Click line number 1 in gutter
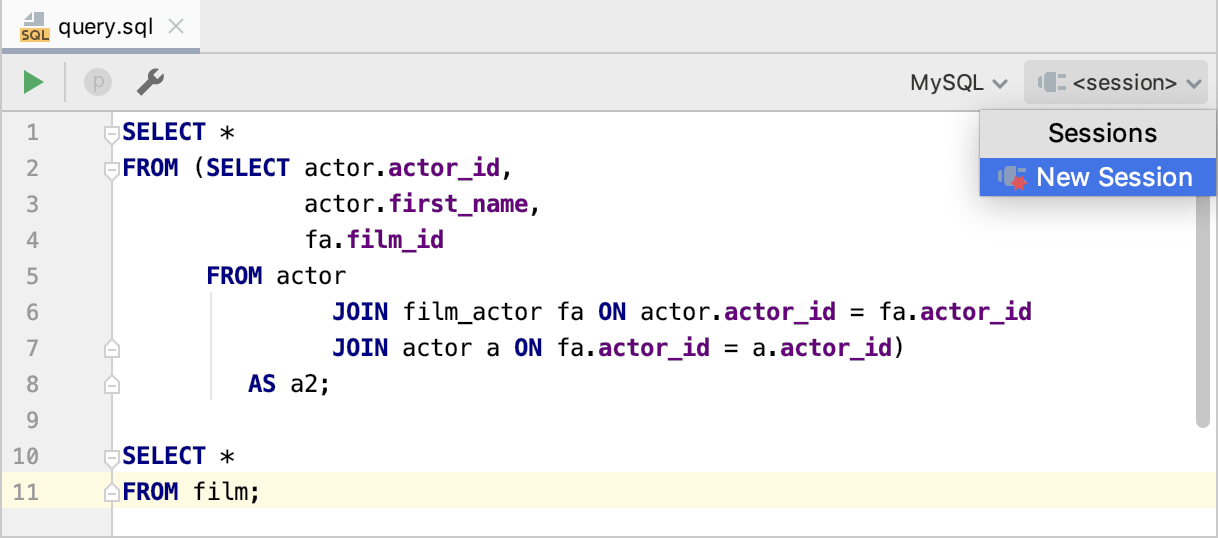This screenshot has width=1218, height=538. click(x=31, y=132)
